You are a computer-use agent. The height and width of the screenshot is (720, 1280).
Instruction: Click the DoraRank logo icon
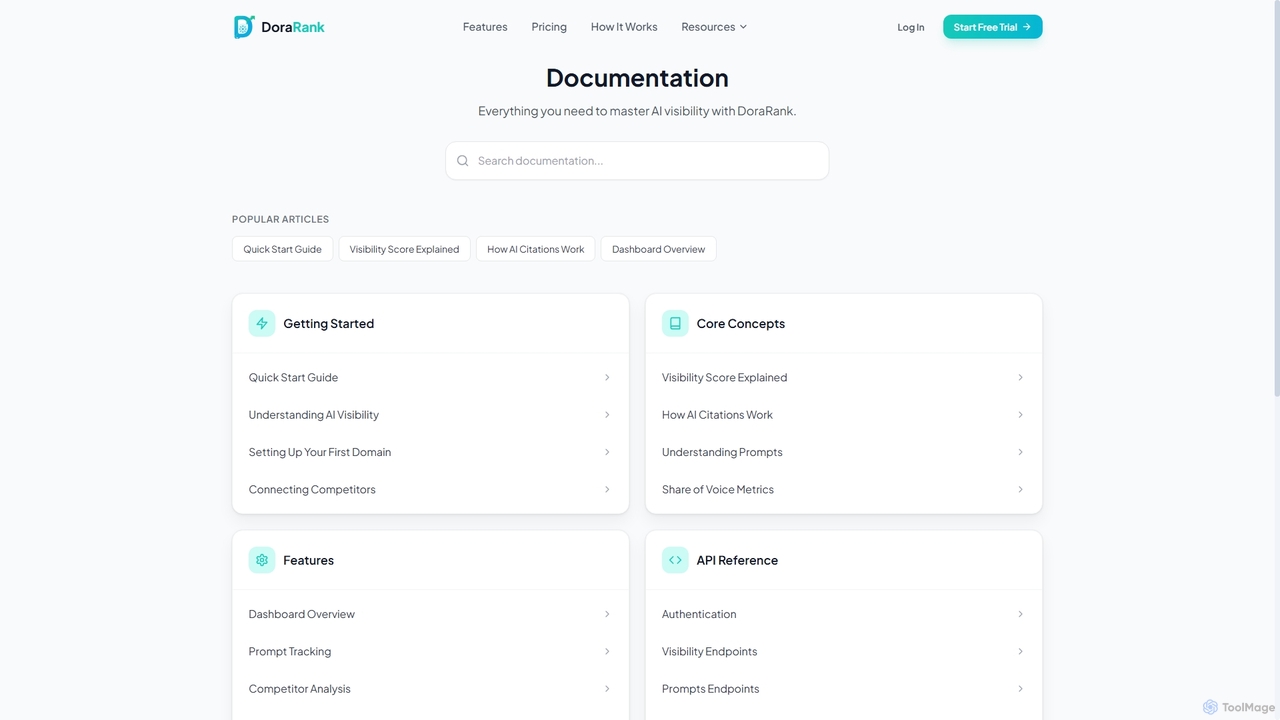click(244, 27)
